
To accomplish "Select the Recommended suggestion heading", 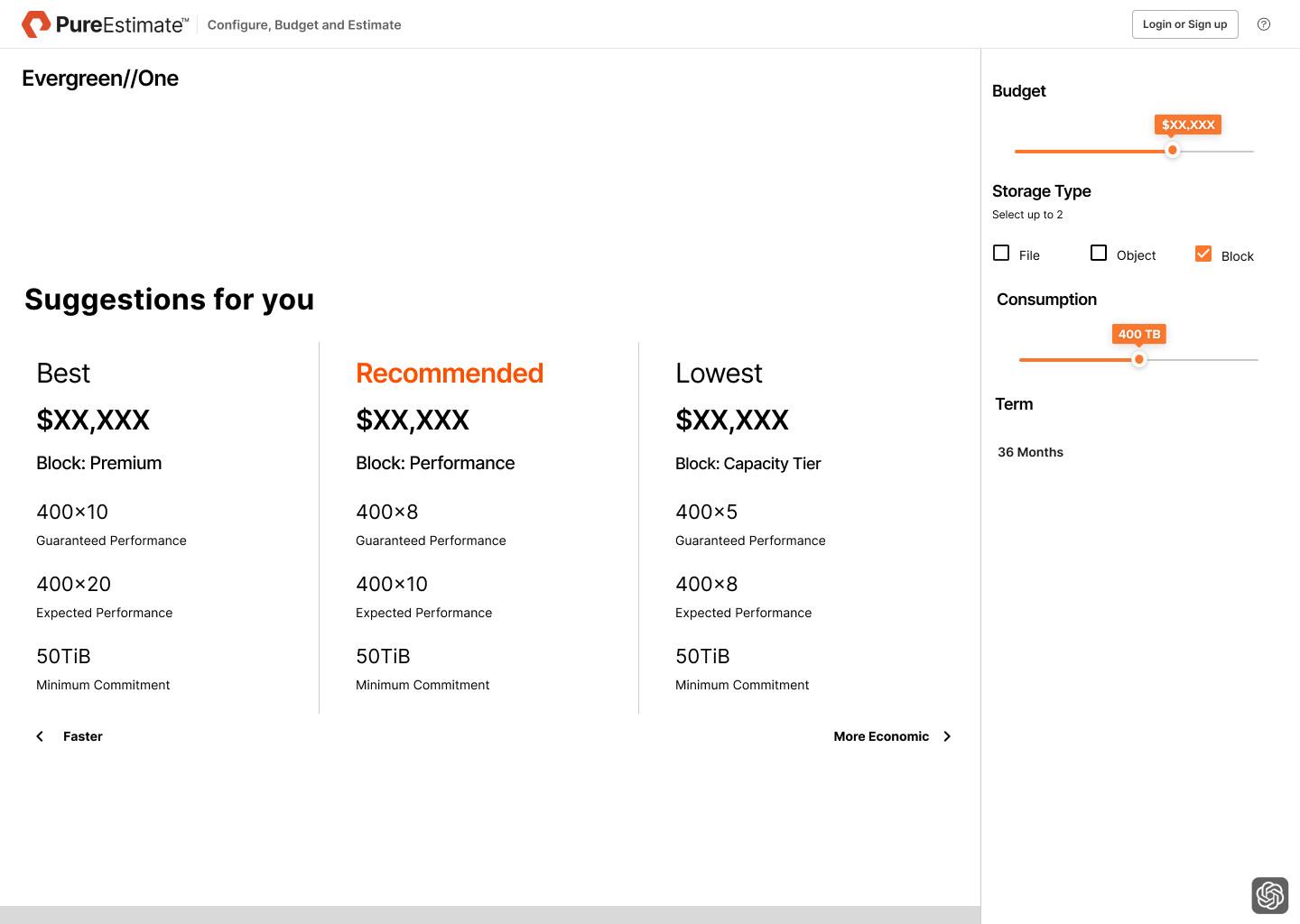I will 450,374.
